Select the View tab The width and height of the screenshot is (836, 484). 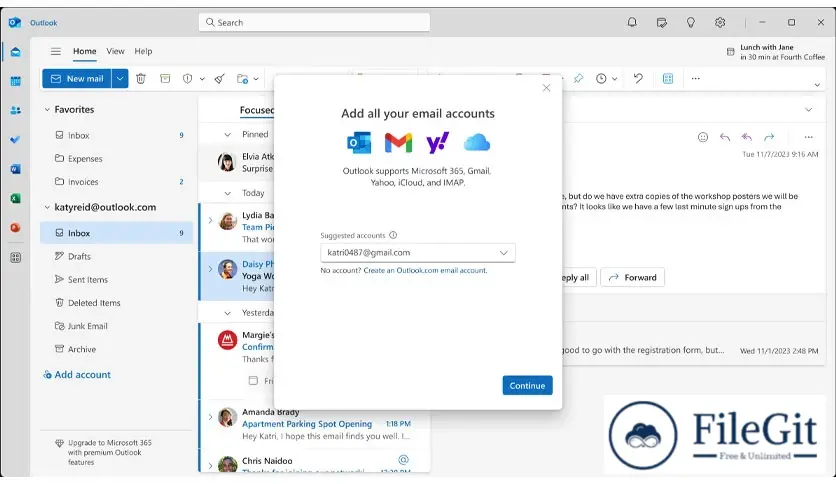115,51
